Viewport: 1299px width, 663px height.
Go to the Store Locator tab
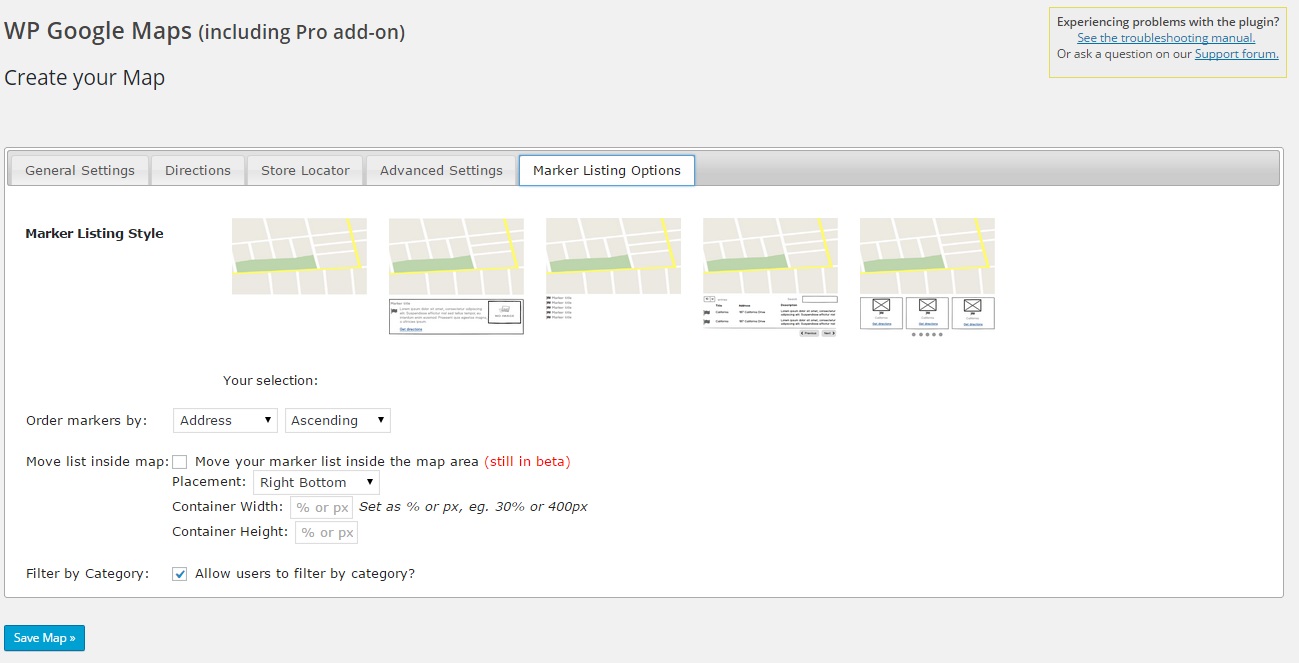305,171
